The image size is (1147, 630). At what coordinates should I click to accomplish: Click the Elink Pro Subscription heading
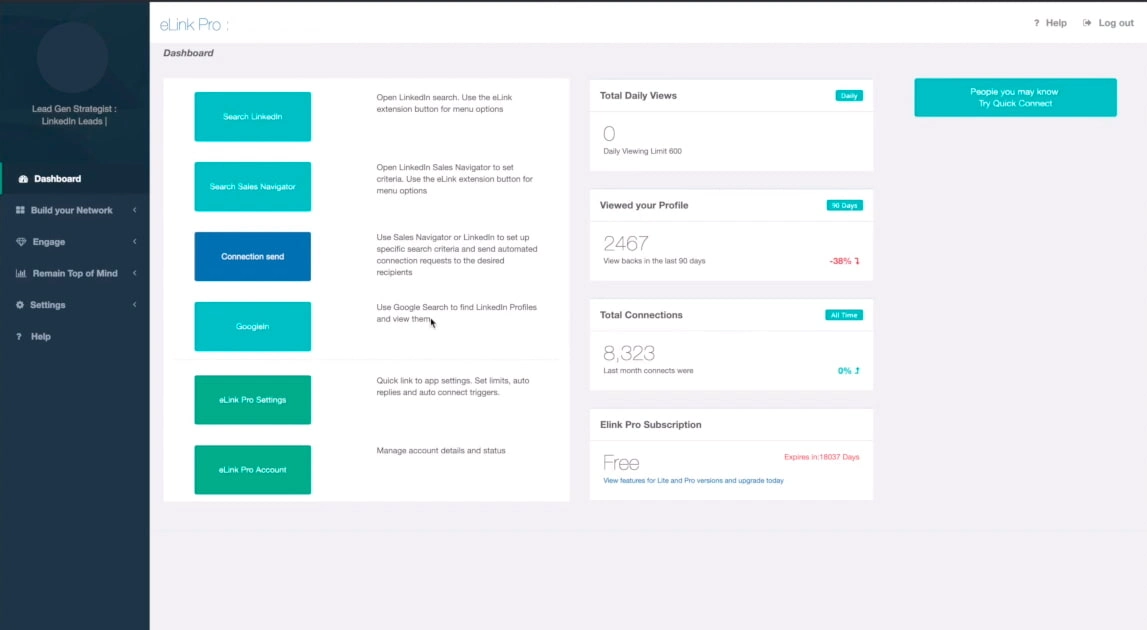click(650, 425)
